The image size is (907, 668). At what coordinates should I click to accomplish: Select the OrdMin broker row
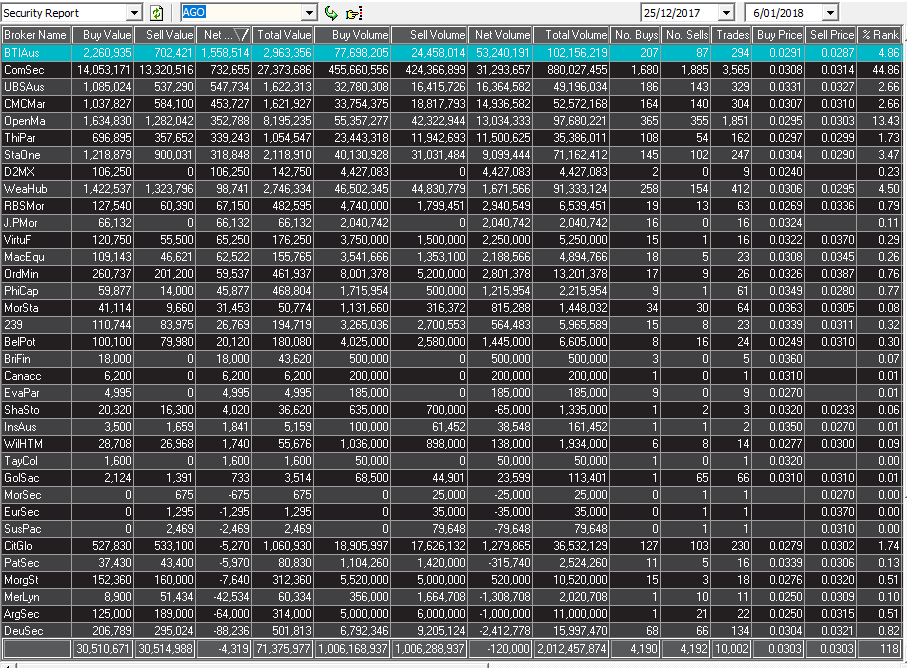452,274
